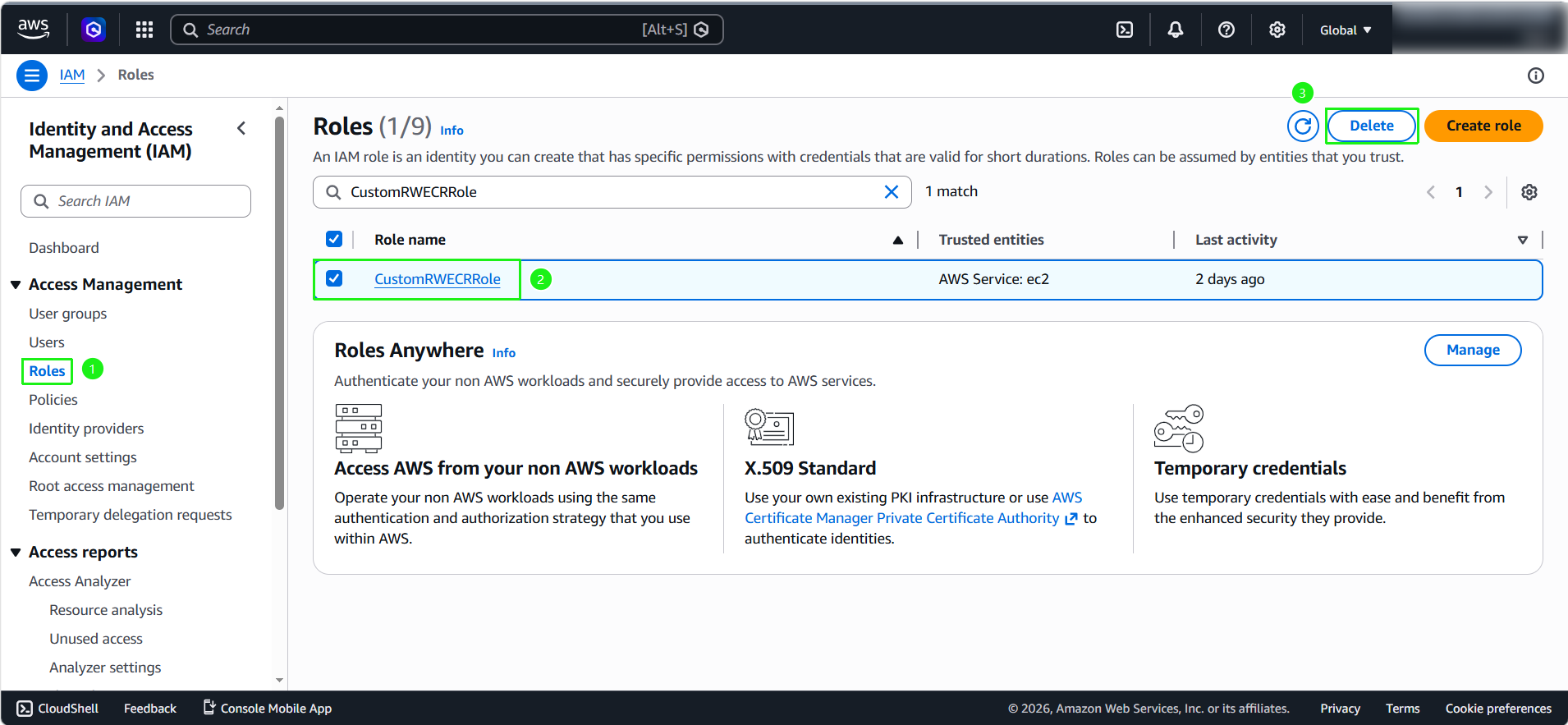Viewport: 1568px width, 725px height.
Task: Open the Dashboard navigation item
Action: tap(64, 248)
